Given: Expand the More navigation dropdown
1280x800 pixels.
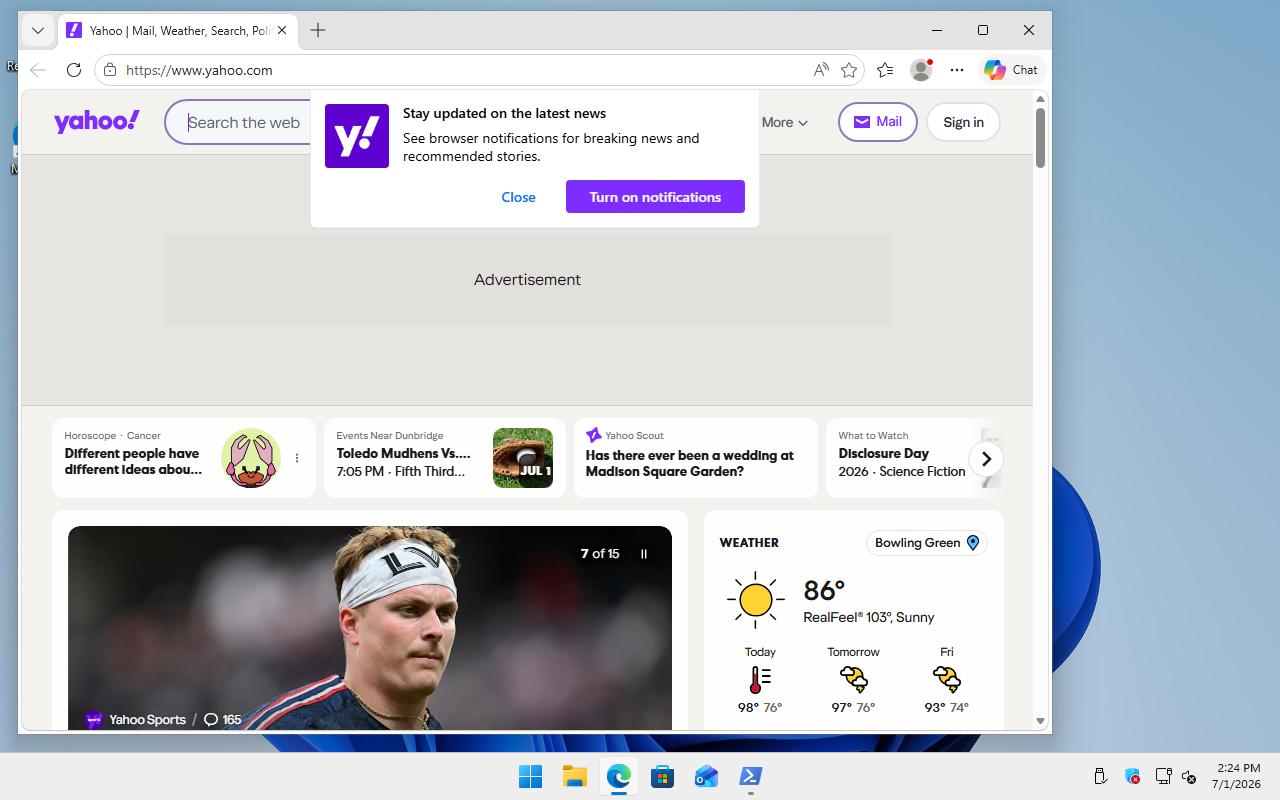Looking at the screenshot, I should pos(785,122).
